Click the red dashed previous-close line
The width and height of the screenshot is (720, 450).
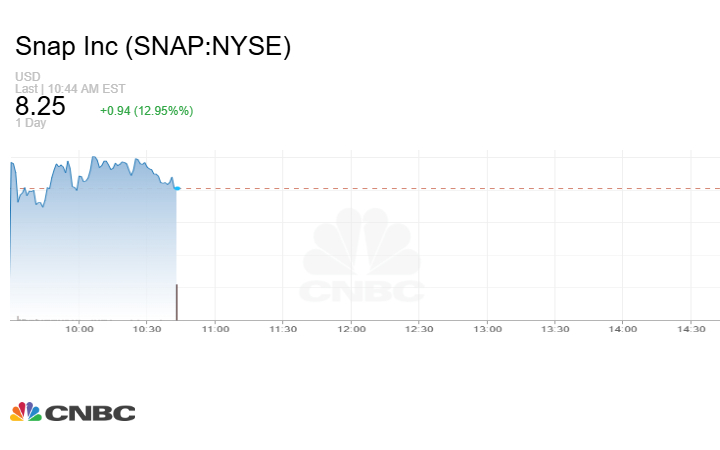pyautogui.click(x=450, y=188)
